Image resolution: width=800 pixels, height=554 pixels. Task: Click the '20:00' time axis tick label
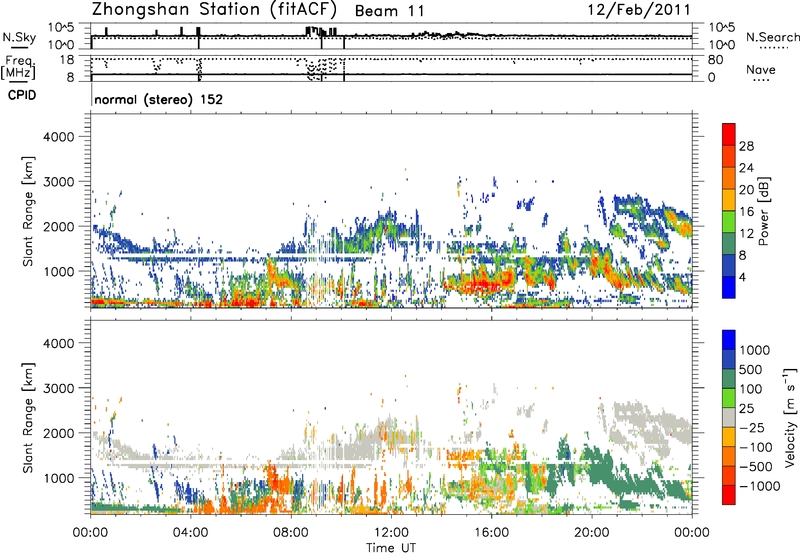click(592, 533)
